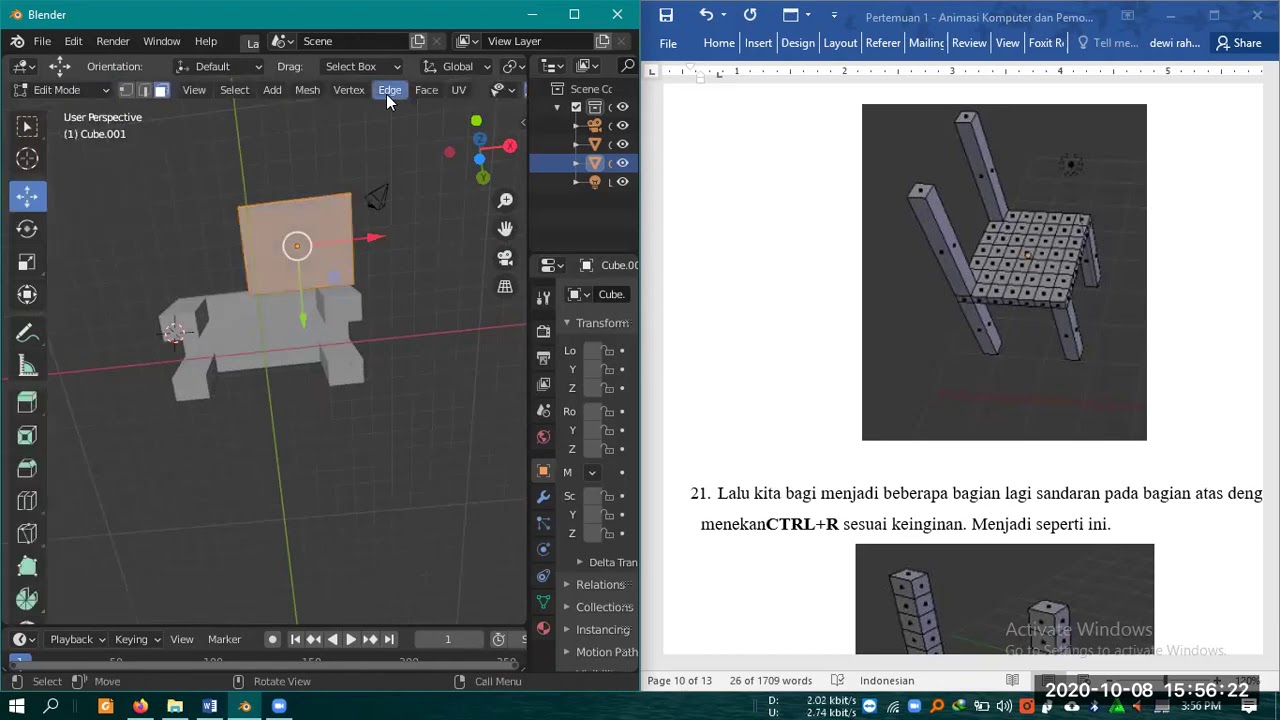Switch perspective/orthographic grid icon
Screen dimensions: 1280x720
click(506, 287)
